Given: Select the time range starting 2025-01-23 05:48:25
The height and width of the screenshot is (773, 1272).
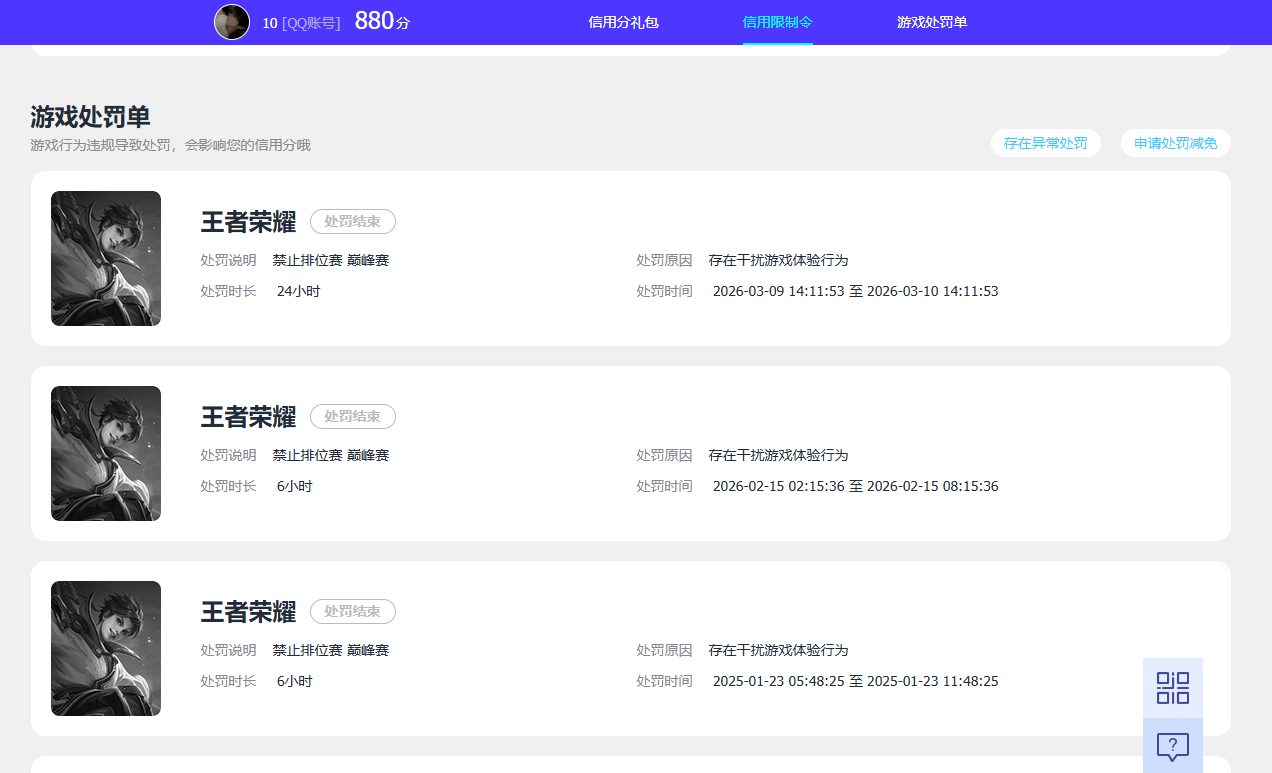Looking at the screenshot, I should [855, 681].
